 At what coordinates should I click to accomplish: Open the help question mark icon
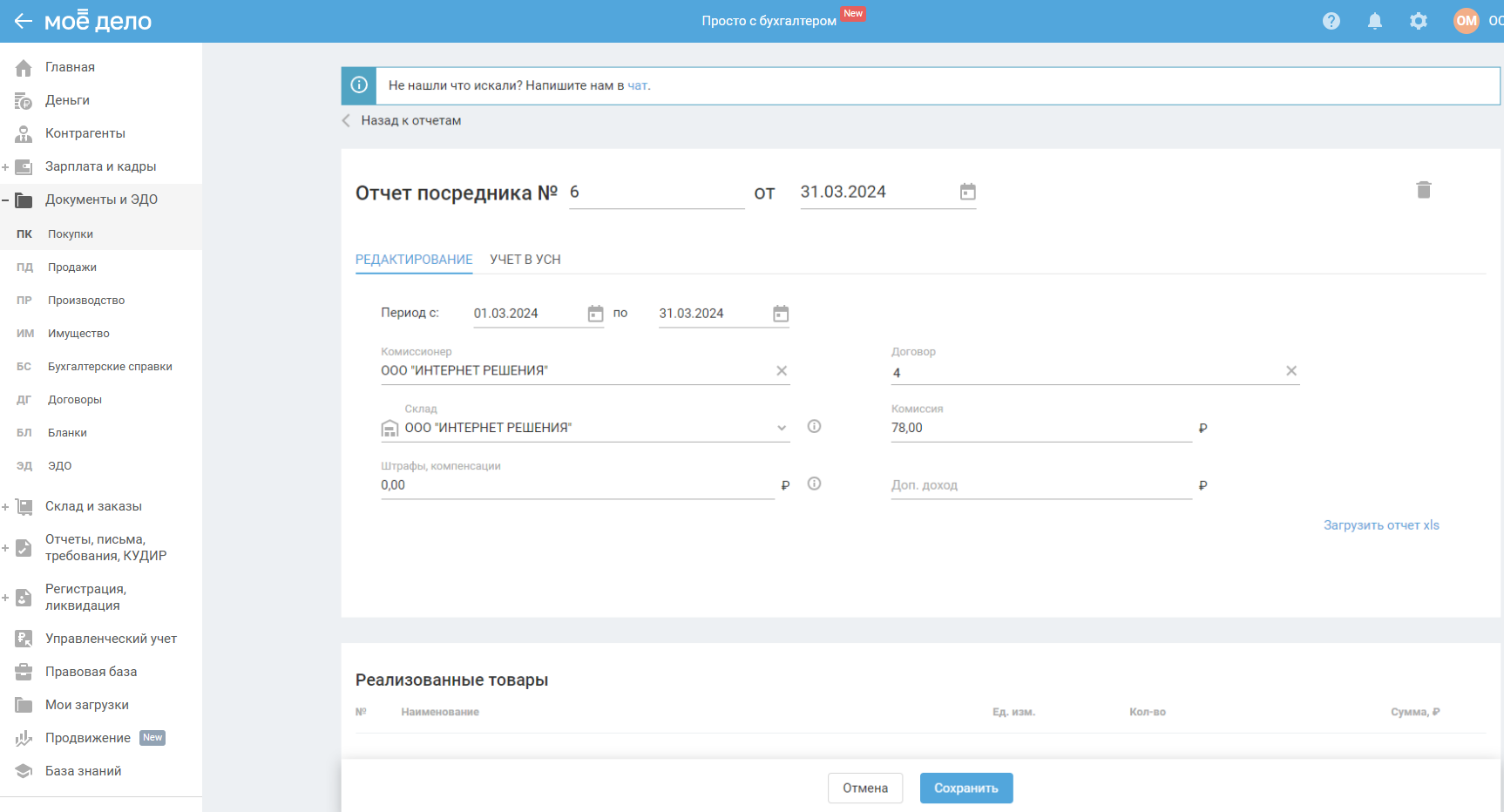(x=1331, y=21)
